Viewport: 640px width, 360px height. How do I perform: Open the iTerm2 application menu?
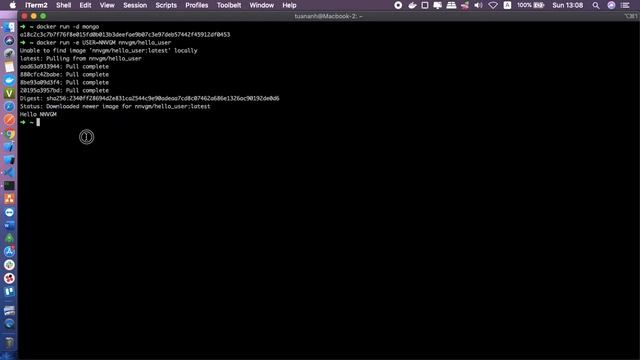click(x=36, y=5)
